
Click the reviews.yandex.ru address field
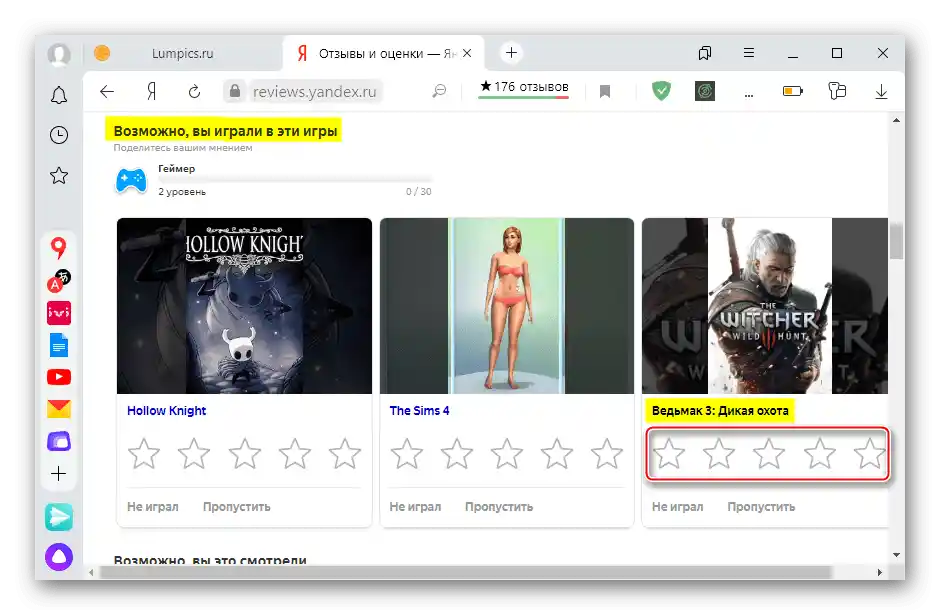[x=314, y=92]
